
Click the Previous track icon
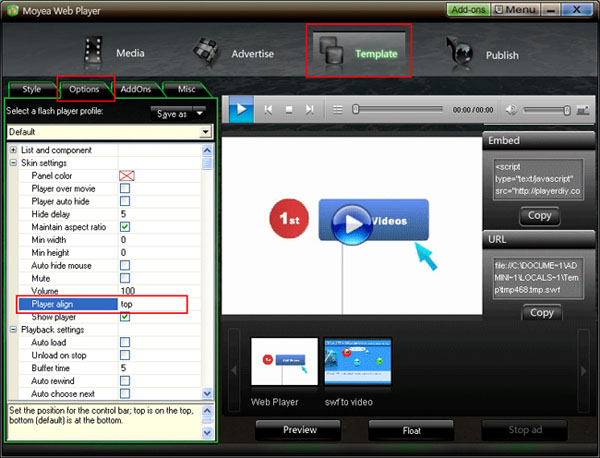coord(268,110)
